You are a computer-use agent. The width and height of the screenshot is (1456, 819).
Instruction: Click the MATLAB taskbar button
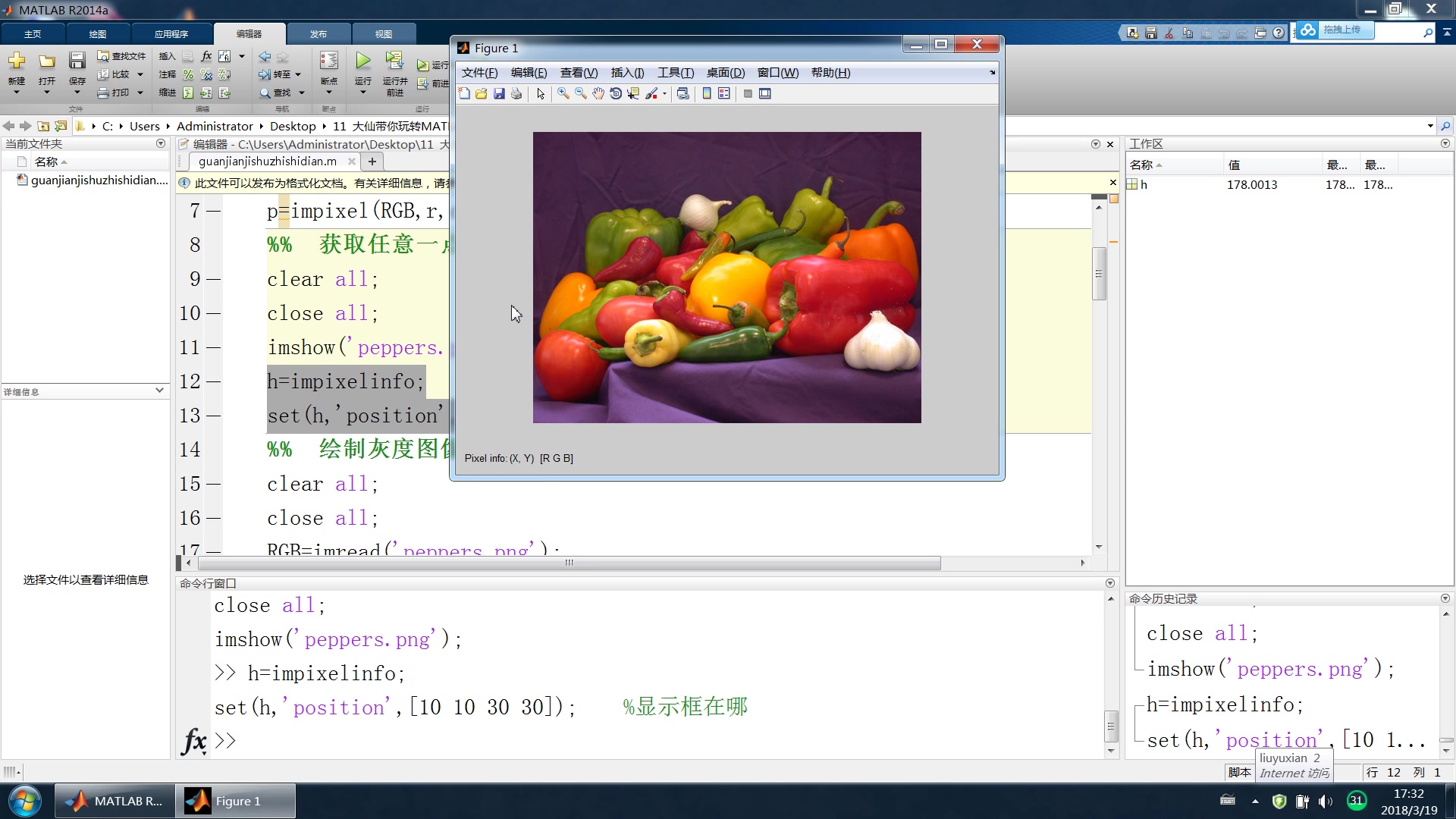point(114,801)
